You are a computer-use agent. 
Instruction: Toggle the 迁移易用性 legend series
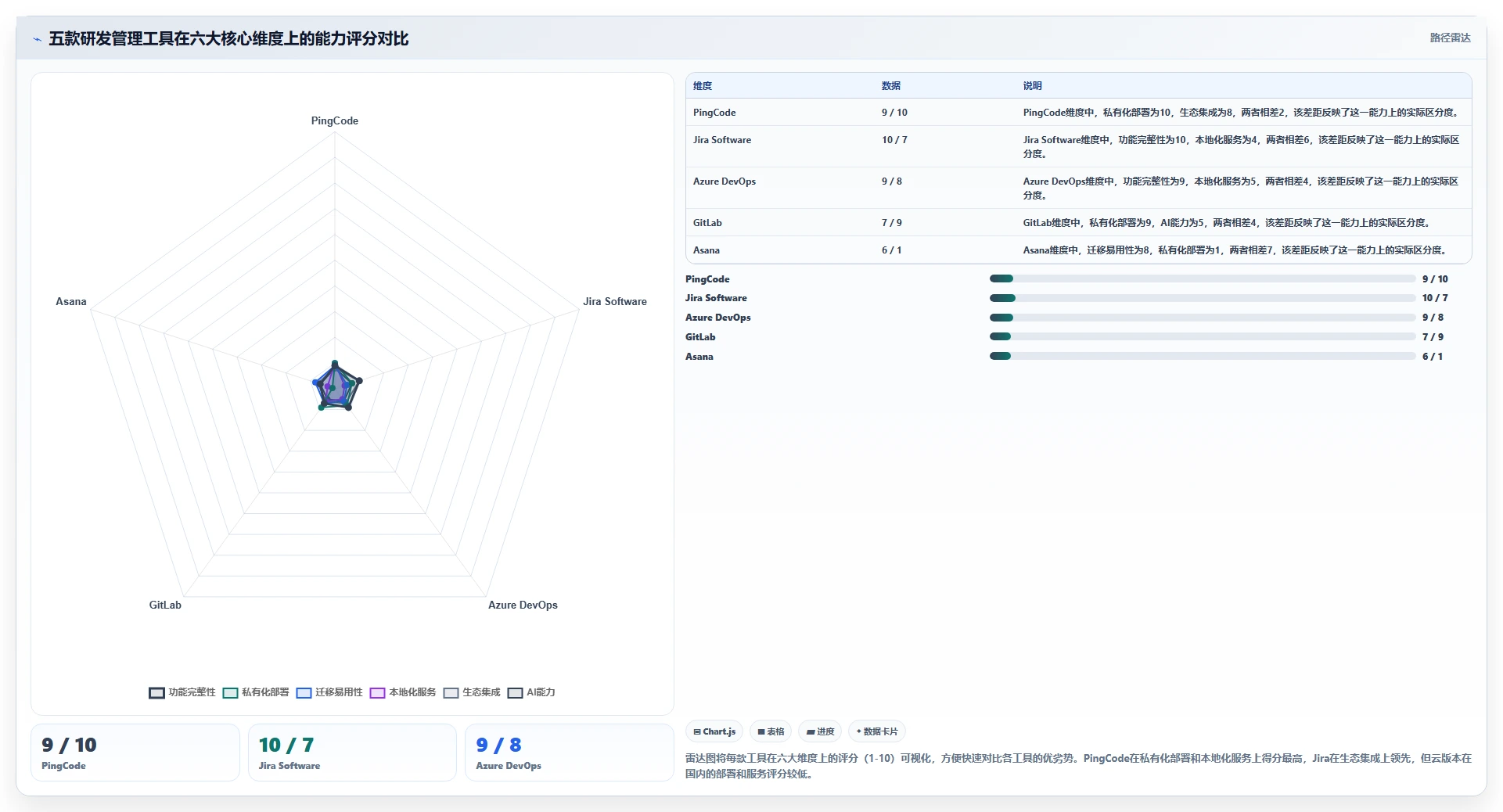(x=329, y=692)
